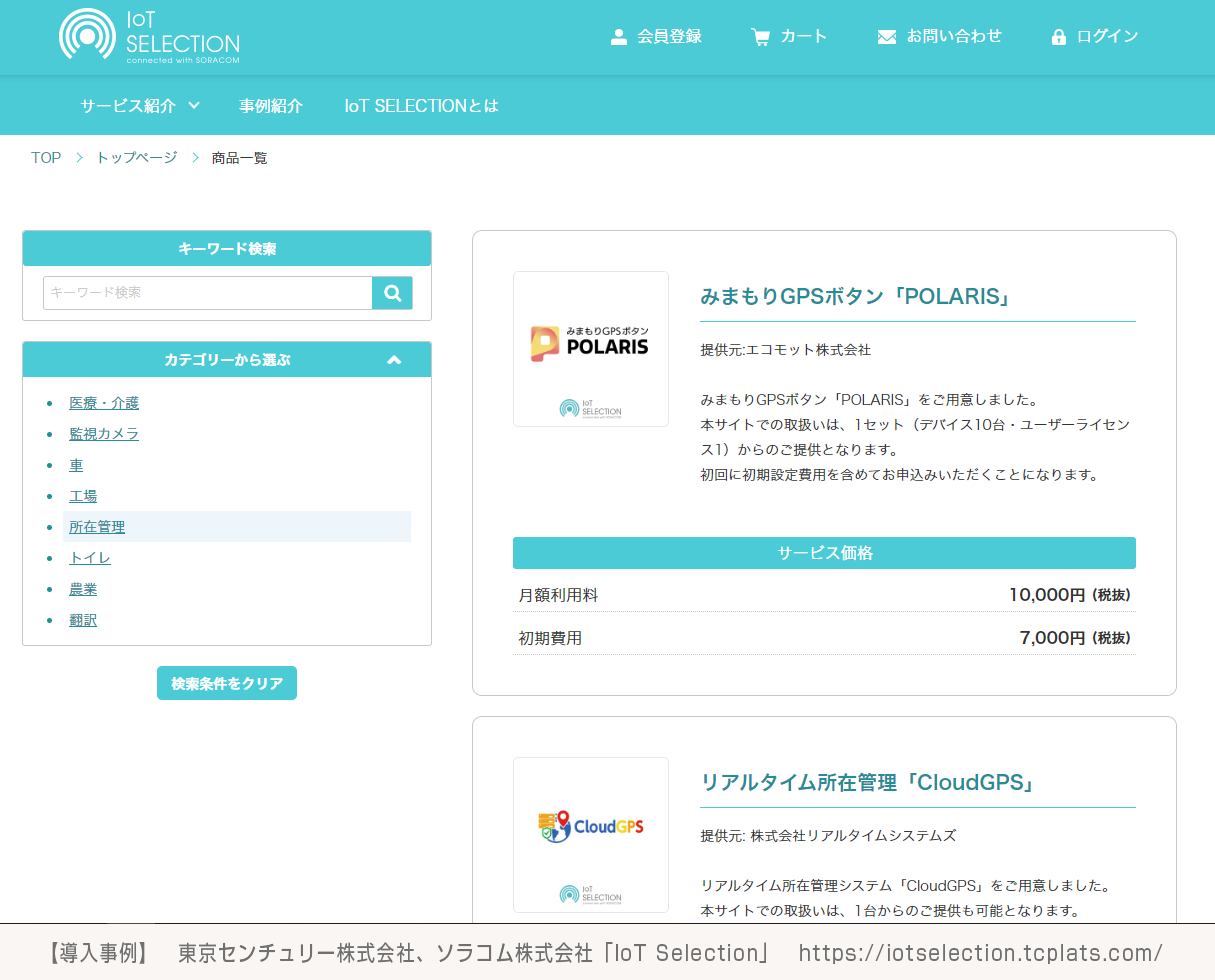Select the 医療・介護 category
The height and width of the screenshot is (980, 1215).
pos(104,403)
